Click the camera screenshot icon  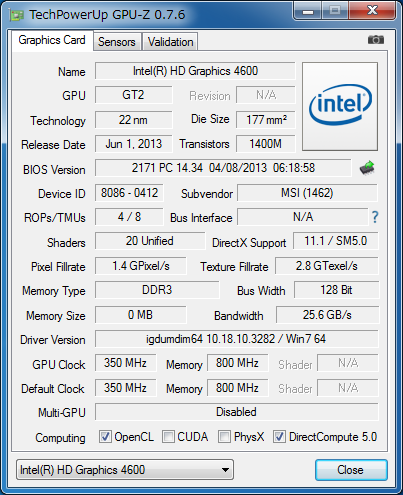pyautogui.click(x=376, y=40)
